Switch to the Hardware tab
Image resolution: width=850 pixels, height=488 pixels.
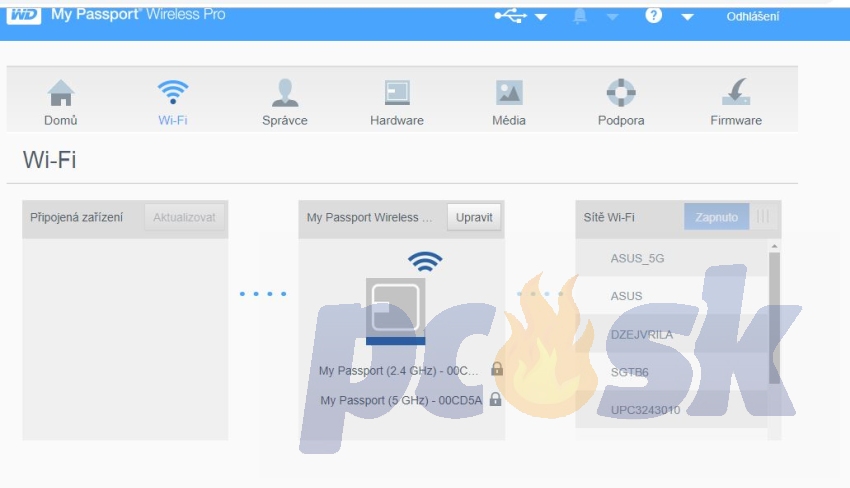(x=397, y=102)
